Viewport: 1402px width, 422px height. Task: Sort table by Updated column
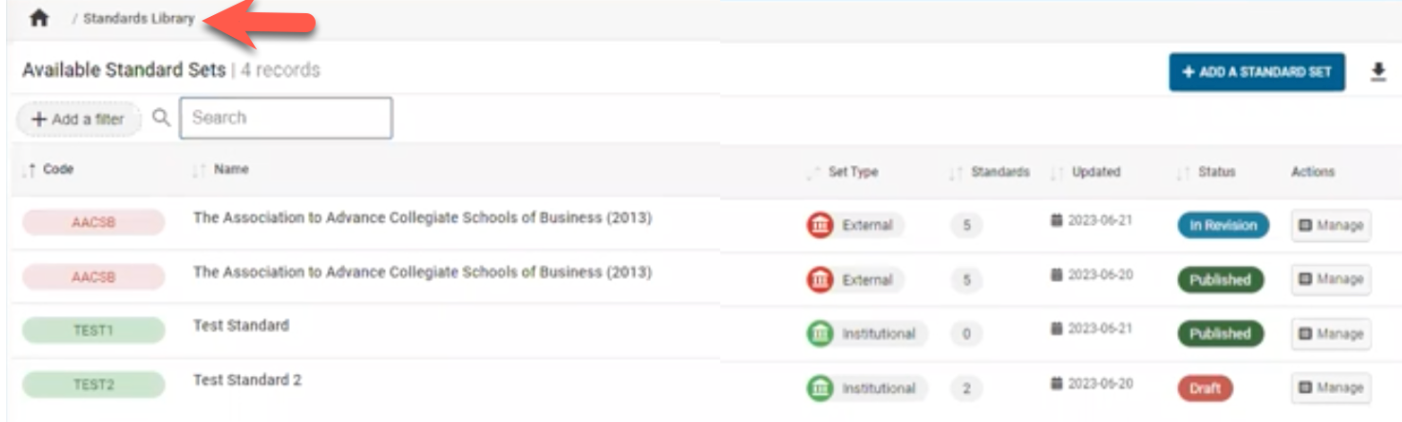[1095, 172]
